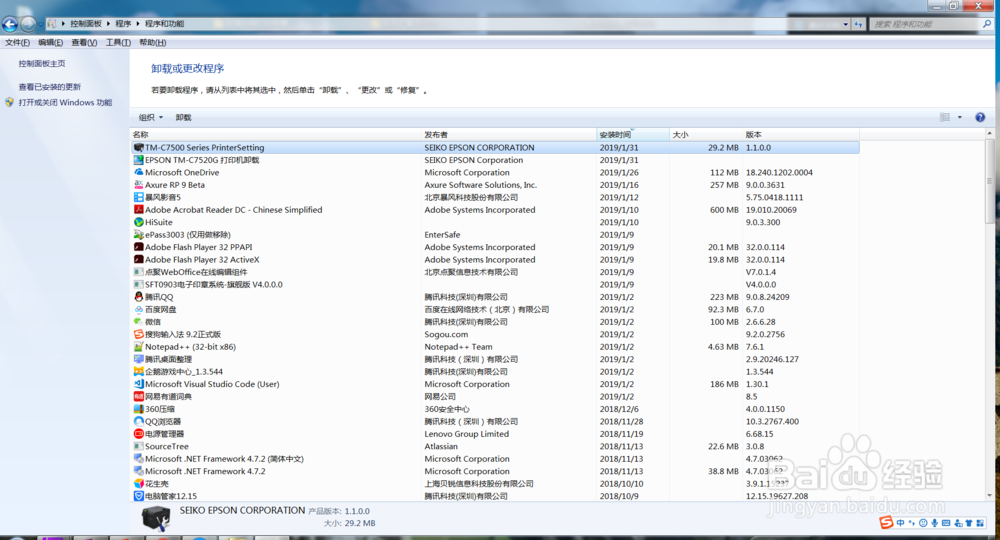Select the 企鹅游戏中心_1.3.544 row
Image resolution: width=1000 pixels, height=540 pixels.
tap(495, 372)
